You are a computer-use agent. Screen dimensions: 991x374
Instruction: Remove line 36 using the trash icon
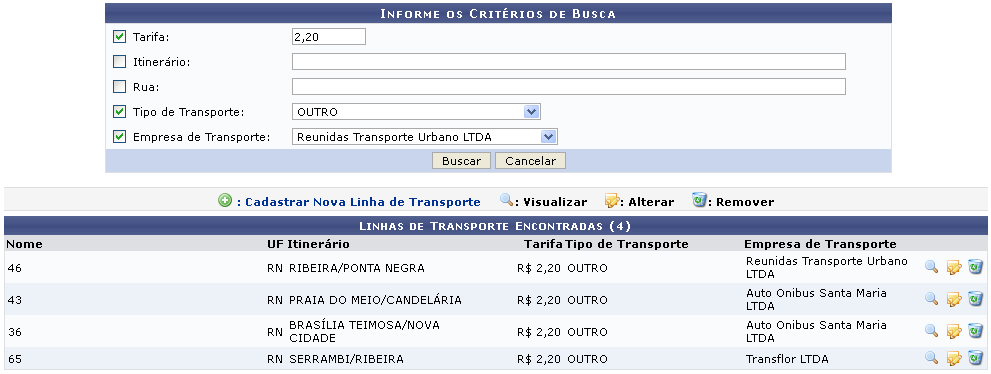(975, 330)
